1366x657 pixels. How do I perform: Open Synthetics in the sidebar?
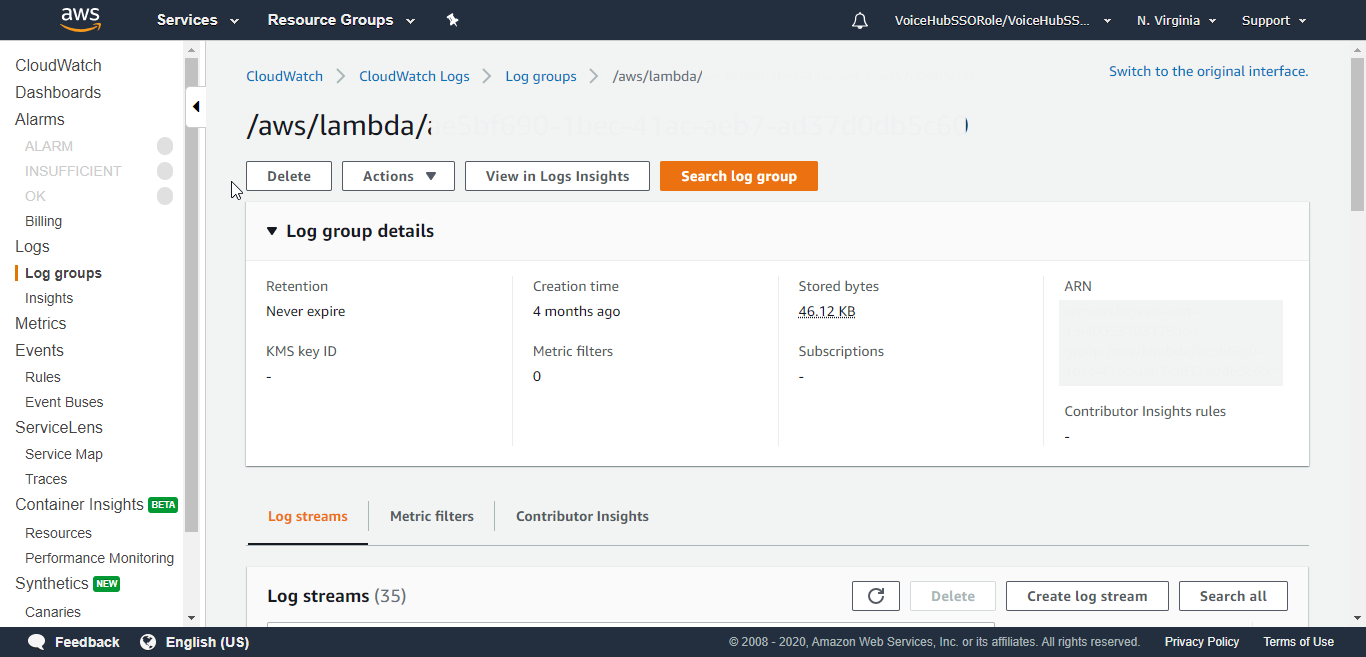pyautogui.click(x=51, y=583)
